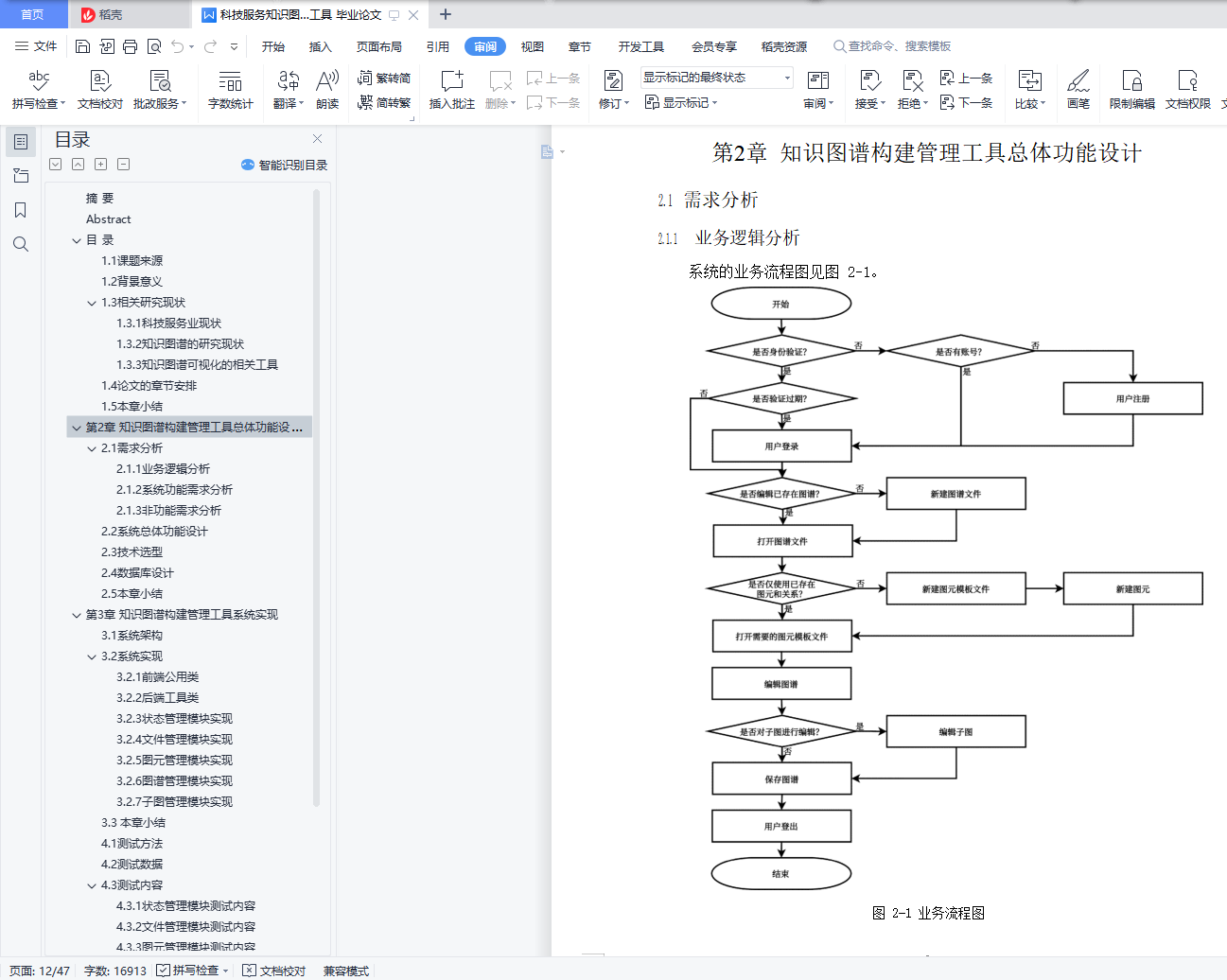Viewport: 1227px width, 980px height.
Task: Convert text with 繁转简
Action: pyautogui.click(x=384, y=78)
